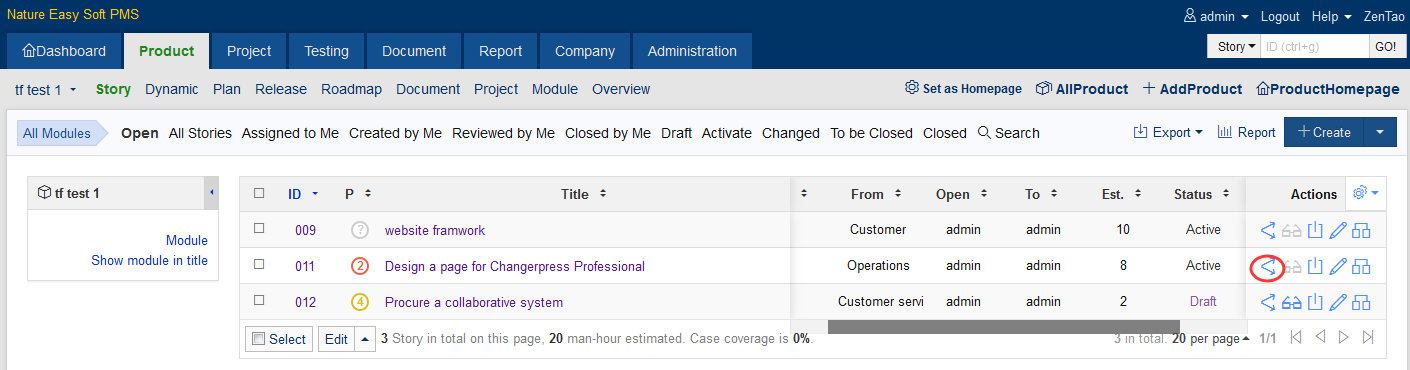Click the close story icon for story 011
Viewport: 1410px width, 370px height.
pyautogui.click(x=1315, y=267)
